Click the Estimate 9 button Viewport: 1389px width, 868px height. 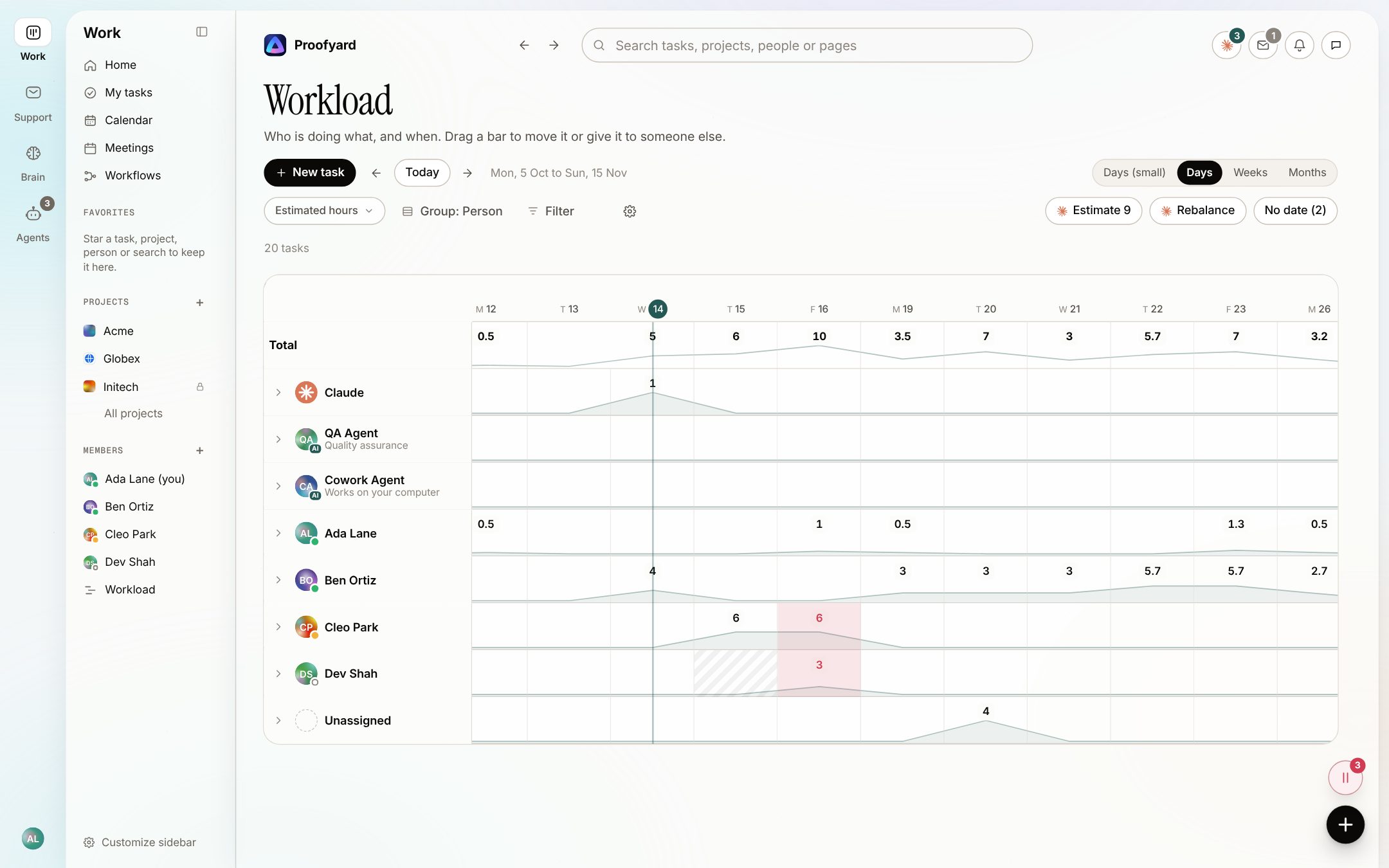[x=1093, y=210]
